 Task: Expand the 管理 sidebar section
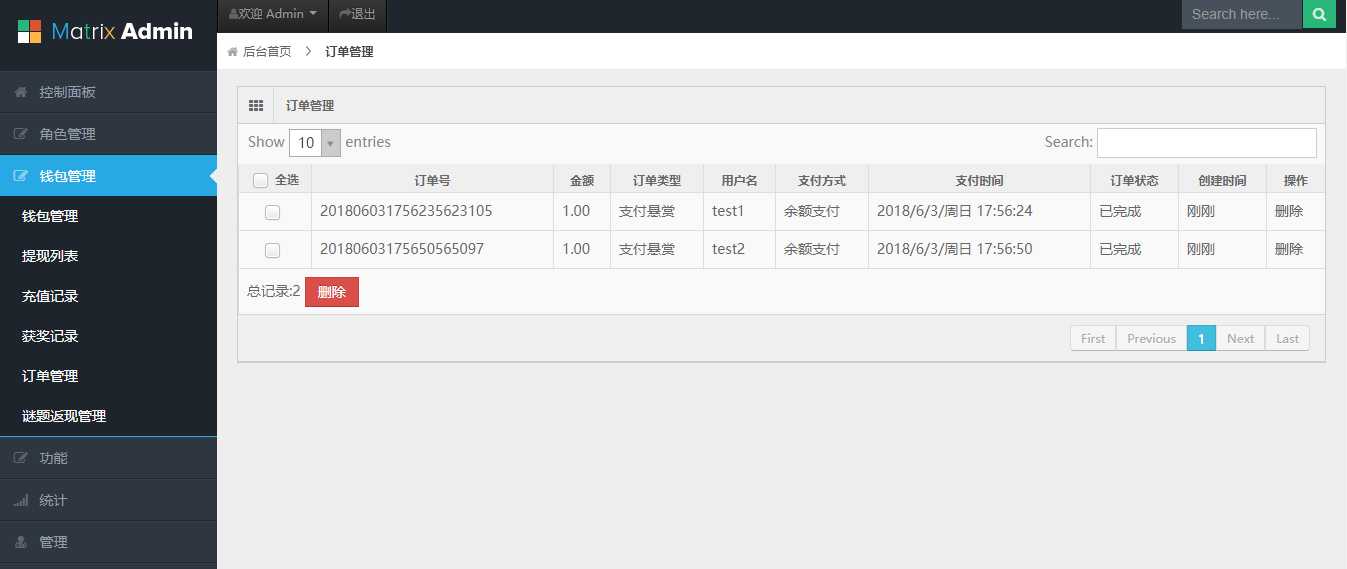click(x=108, y=542)
